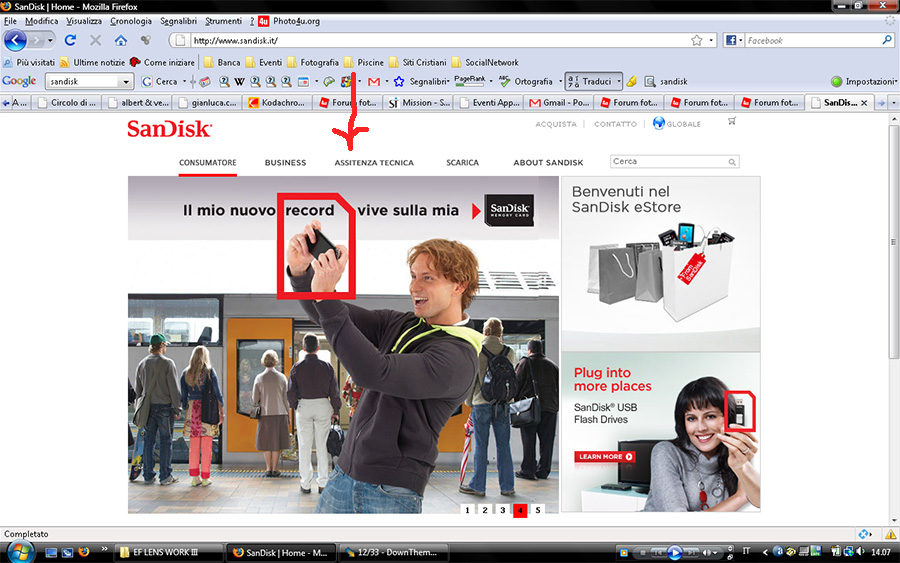Click the Ortografia spell check button
This screenshot has width=900, height=563.
pos(525,81)
